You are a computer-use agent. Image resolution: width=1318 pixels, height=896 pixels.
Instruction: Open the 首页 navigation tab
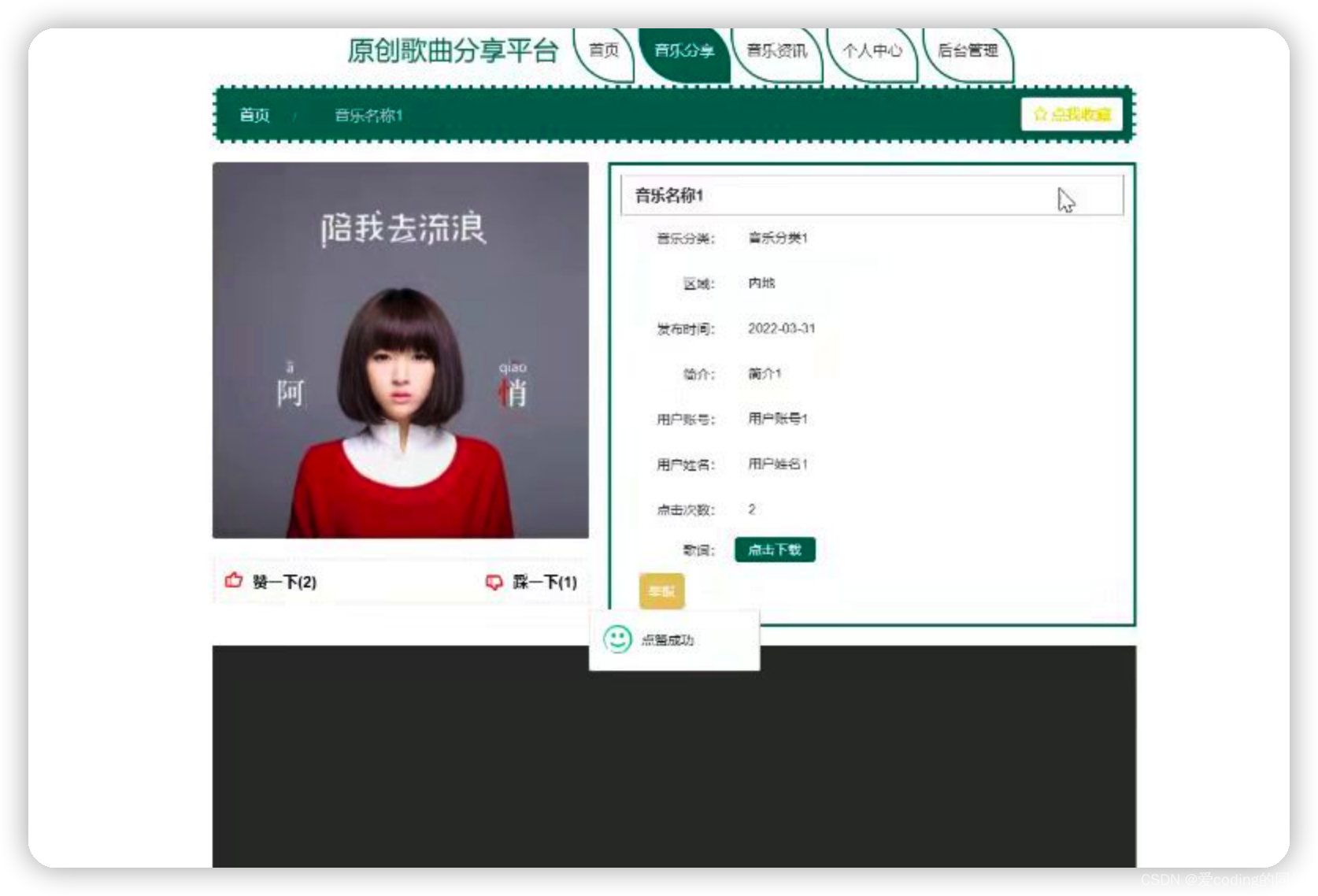604,51
